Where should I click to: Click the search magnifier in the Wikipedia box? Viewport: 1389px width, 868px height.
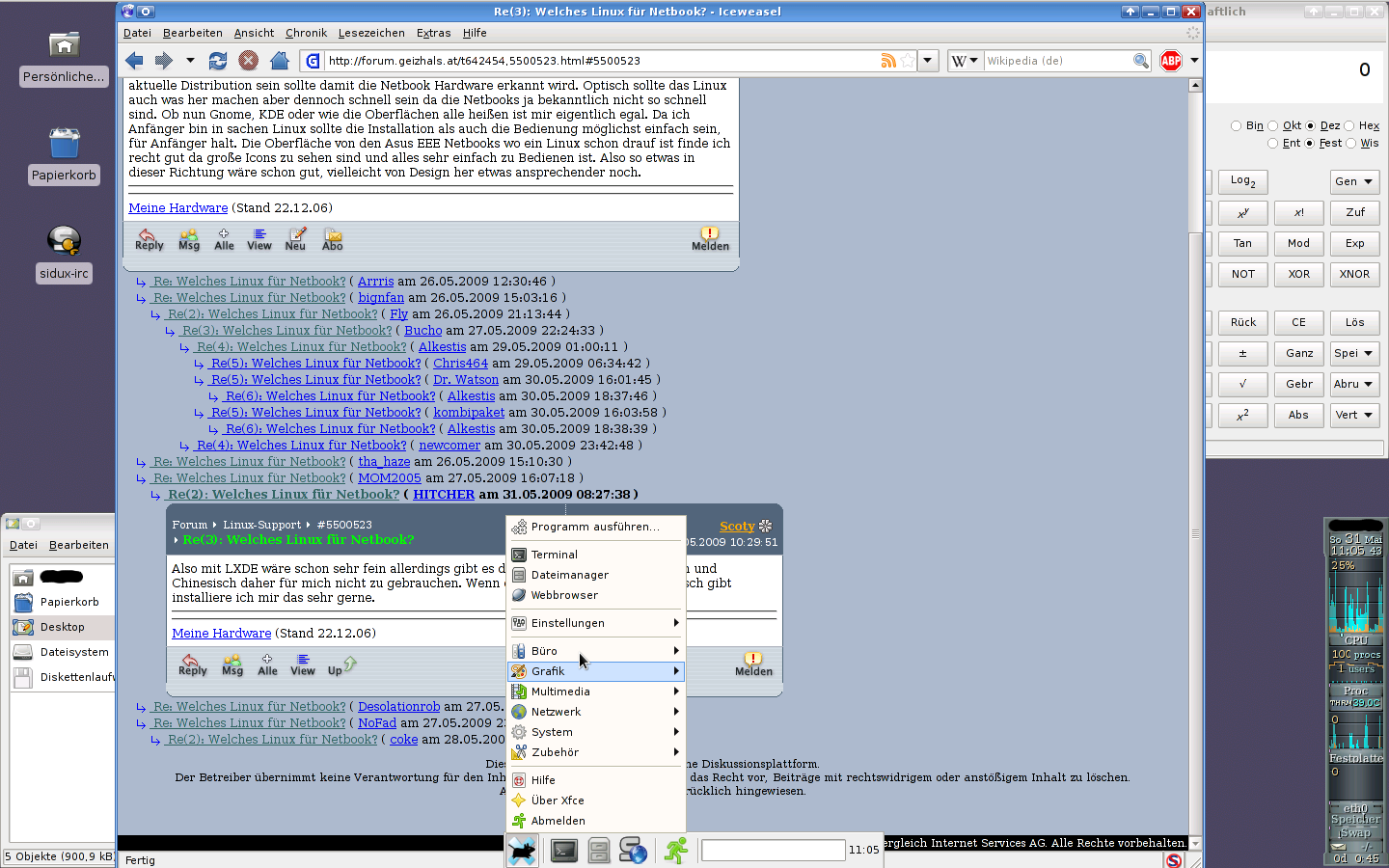(1141, 61)
